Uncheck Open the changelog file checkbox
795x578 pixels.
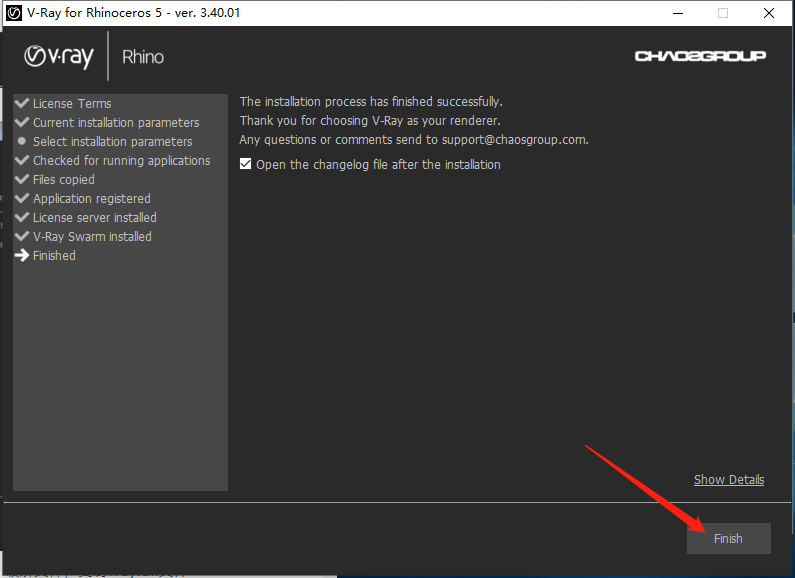pyautogui.click(x=245, y=164)
